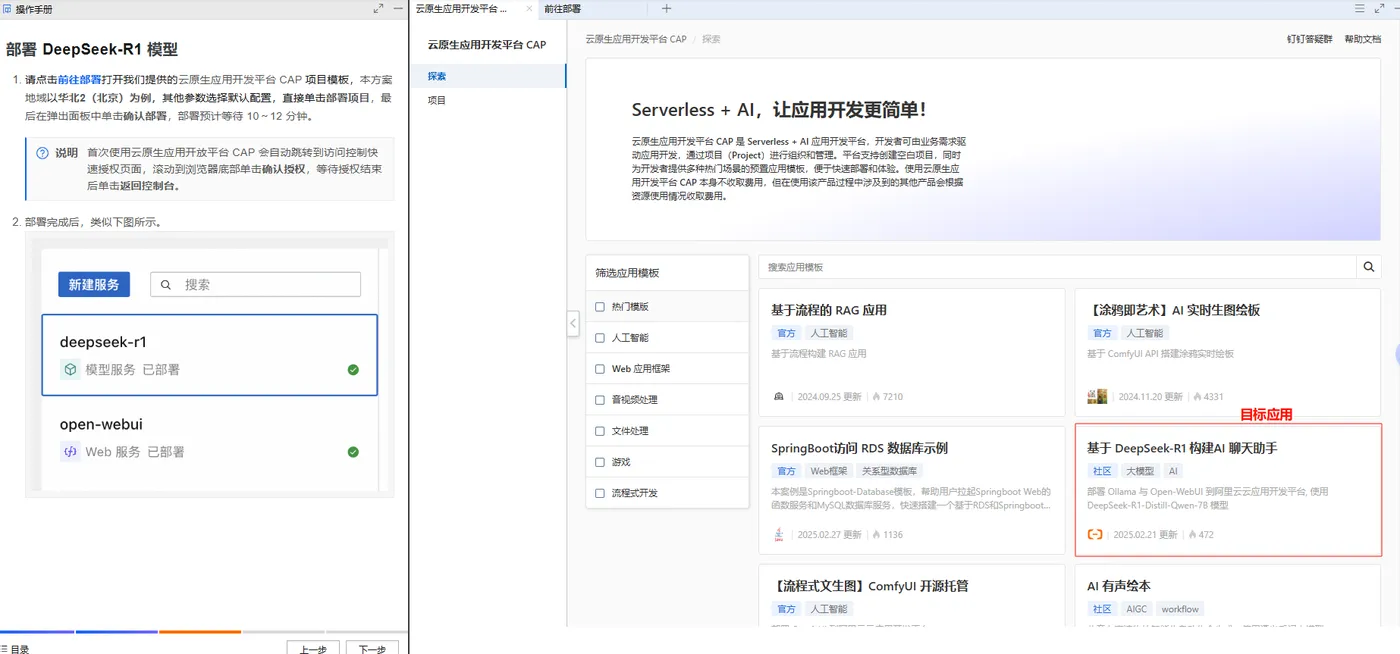Expand the browser window with fullscreen arrows icon
Screen dimensions: 1400x654
1379,8
